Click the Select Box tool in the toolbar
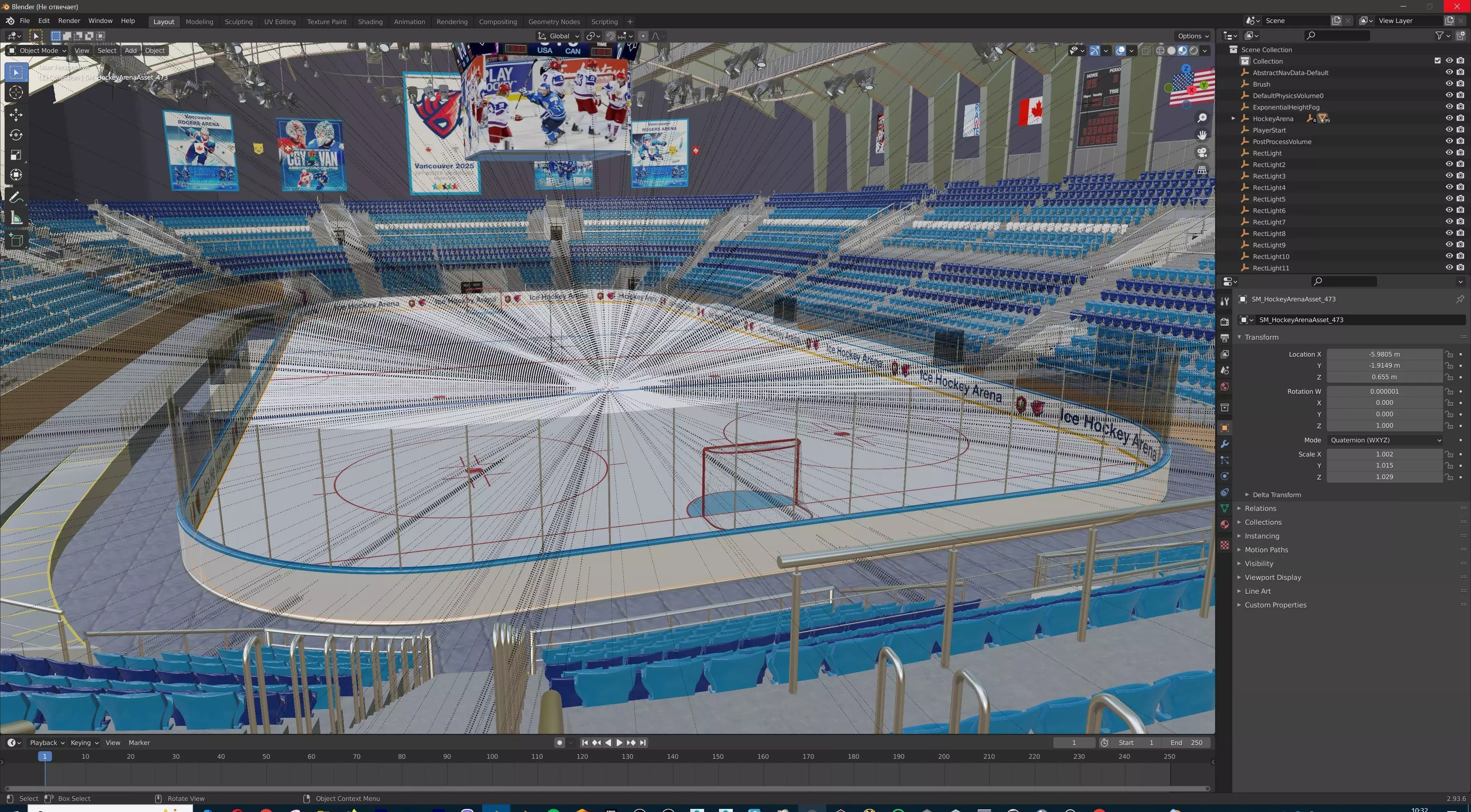 [x=16, y=72]
